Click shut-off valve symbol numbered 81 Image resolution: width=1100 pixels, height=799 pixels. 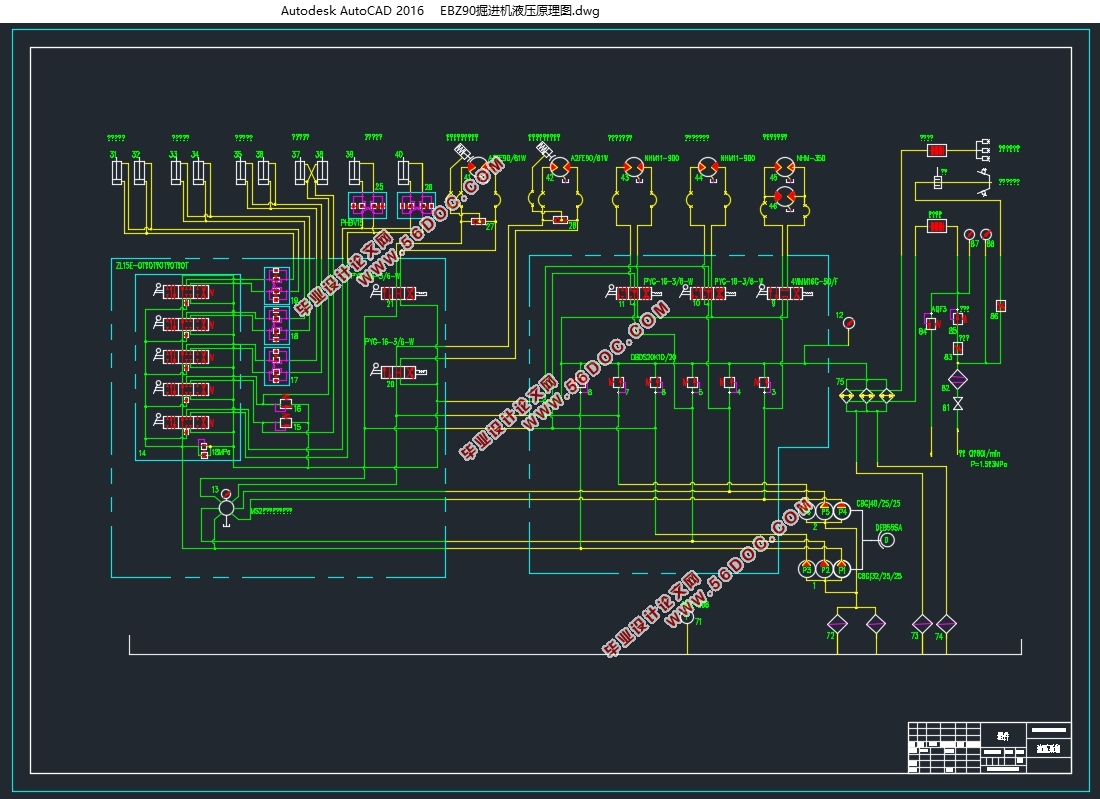[958, 403]
